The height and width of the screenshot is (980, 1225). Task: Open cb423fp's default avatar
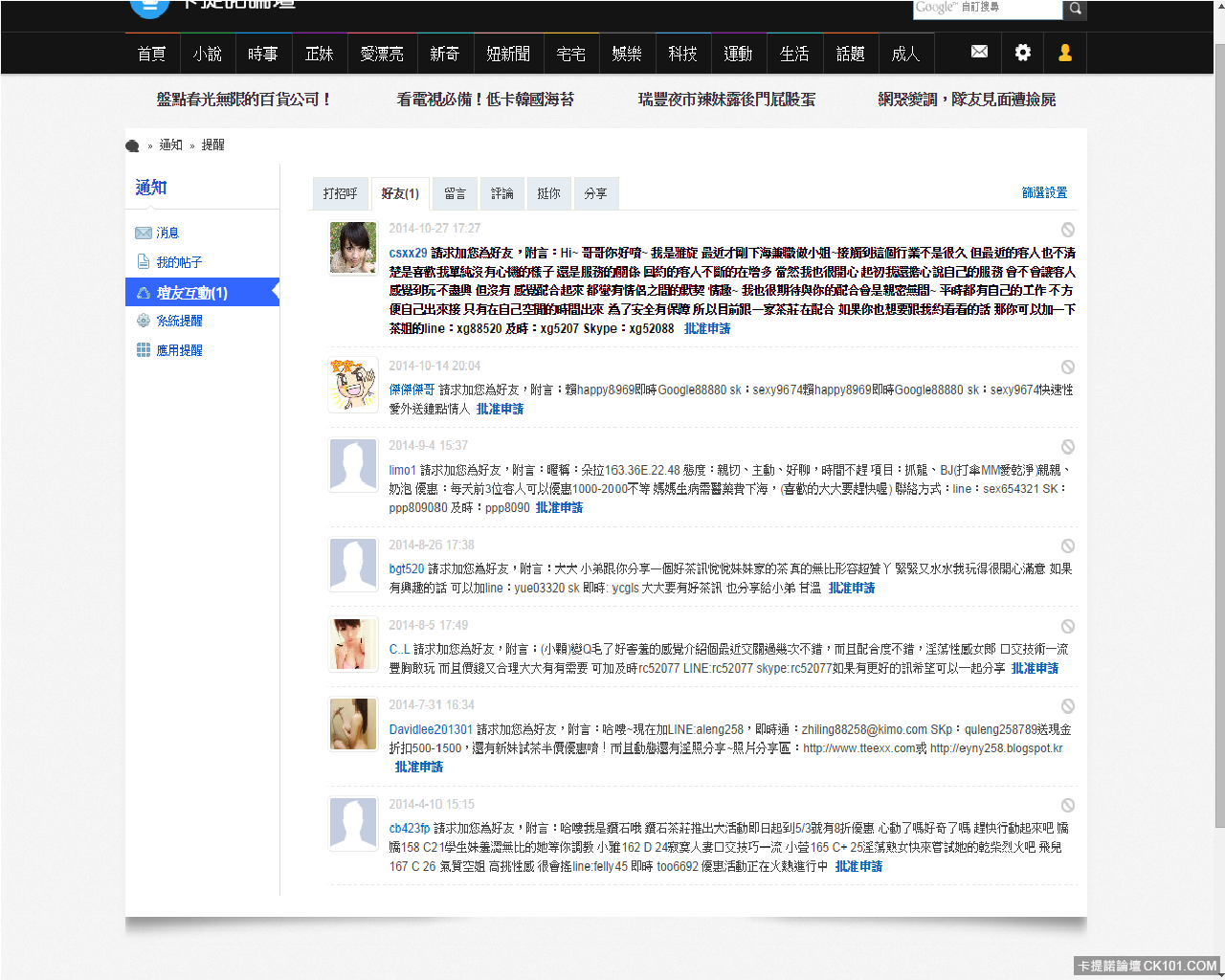pyautogui.click(x=353, y=823)
